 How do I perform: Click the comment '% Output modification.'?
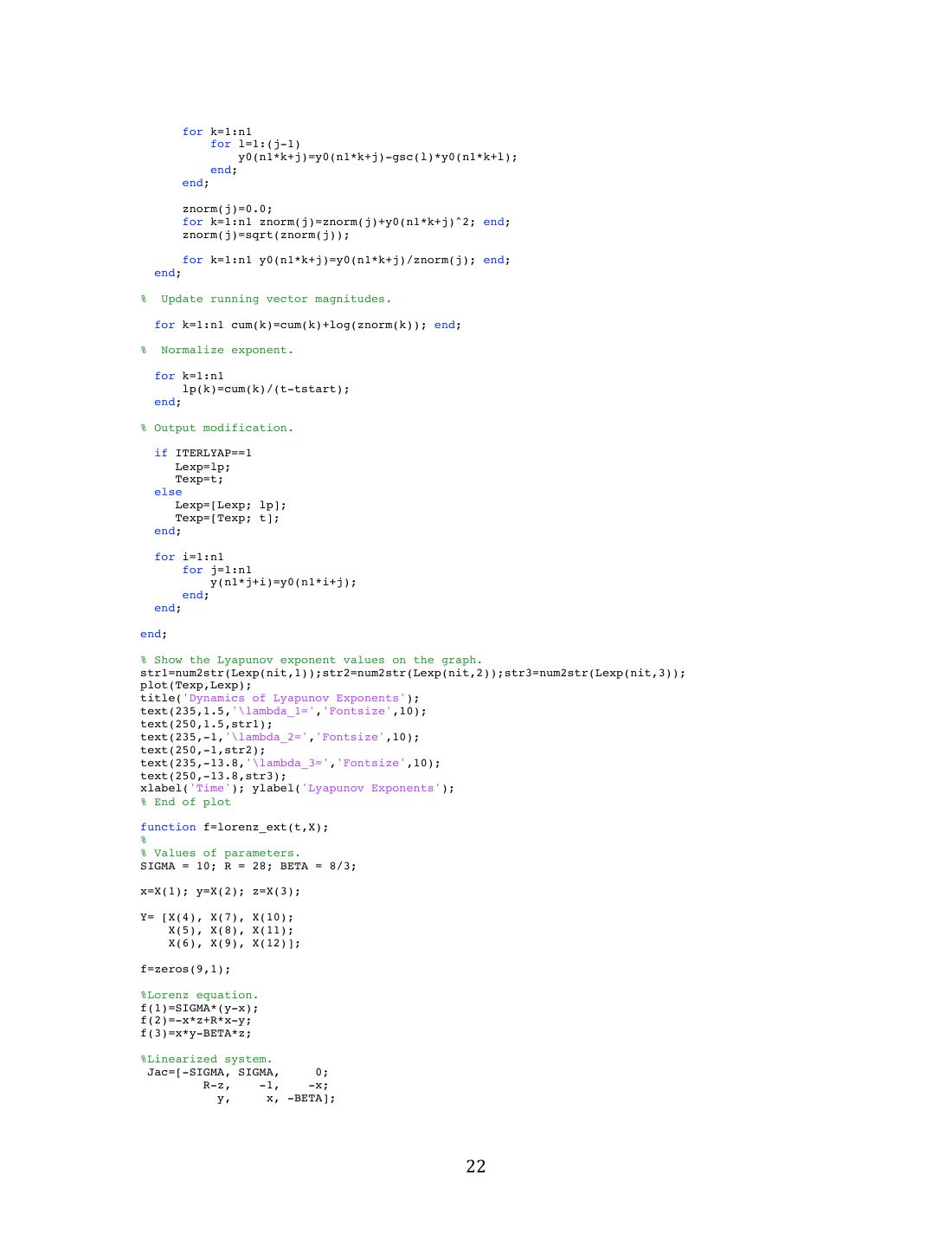click(217, 428)
